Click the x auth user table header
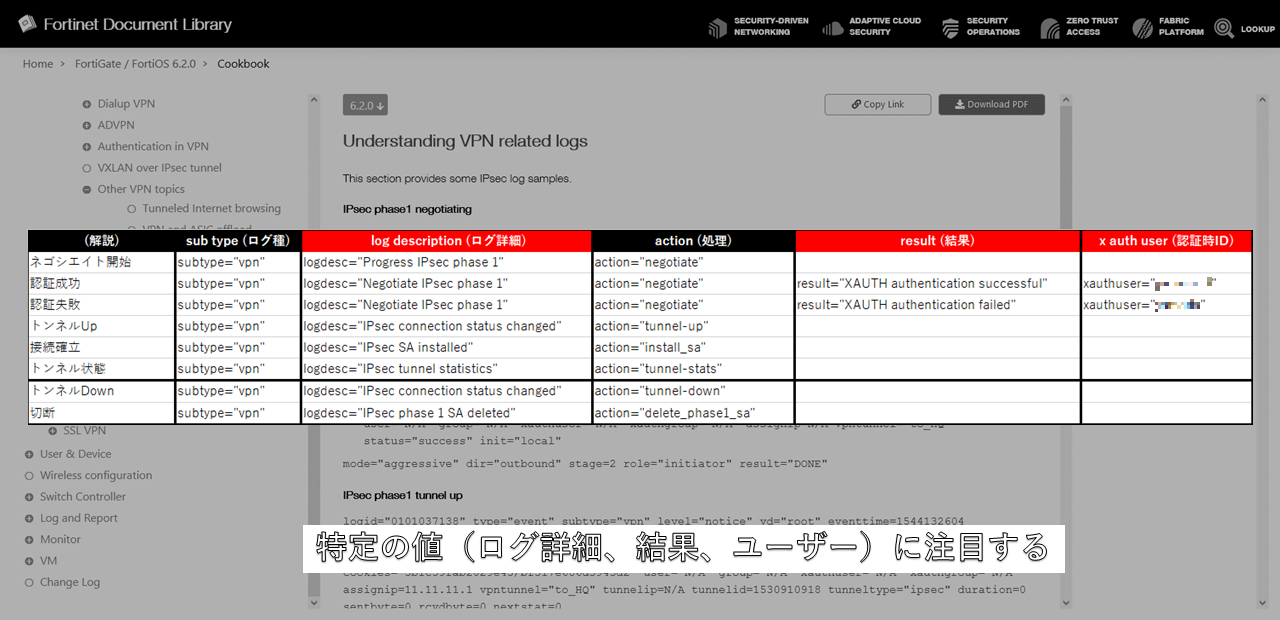The height and width of the screenshot is (620, 1280). point(1166,241)
